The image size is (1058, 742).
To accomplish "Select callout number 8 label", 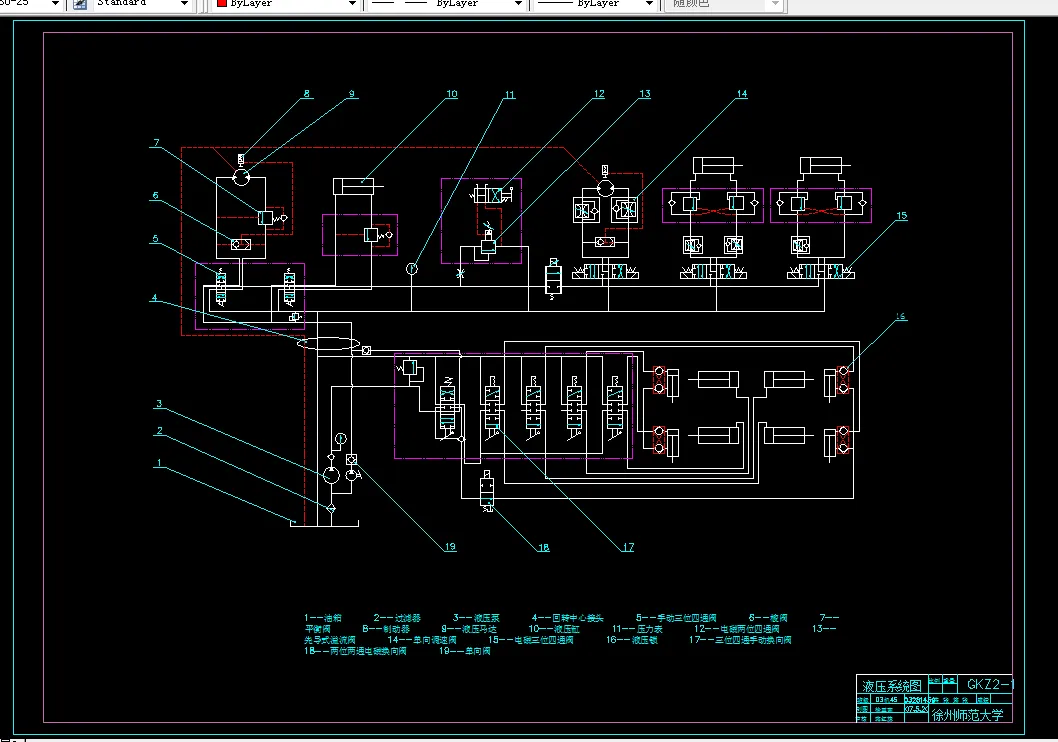I will point(307,94).
